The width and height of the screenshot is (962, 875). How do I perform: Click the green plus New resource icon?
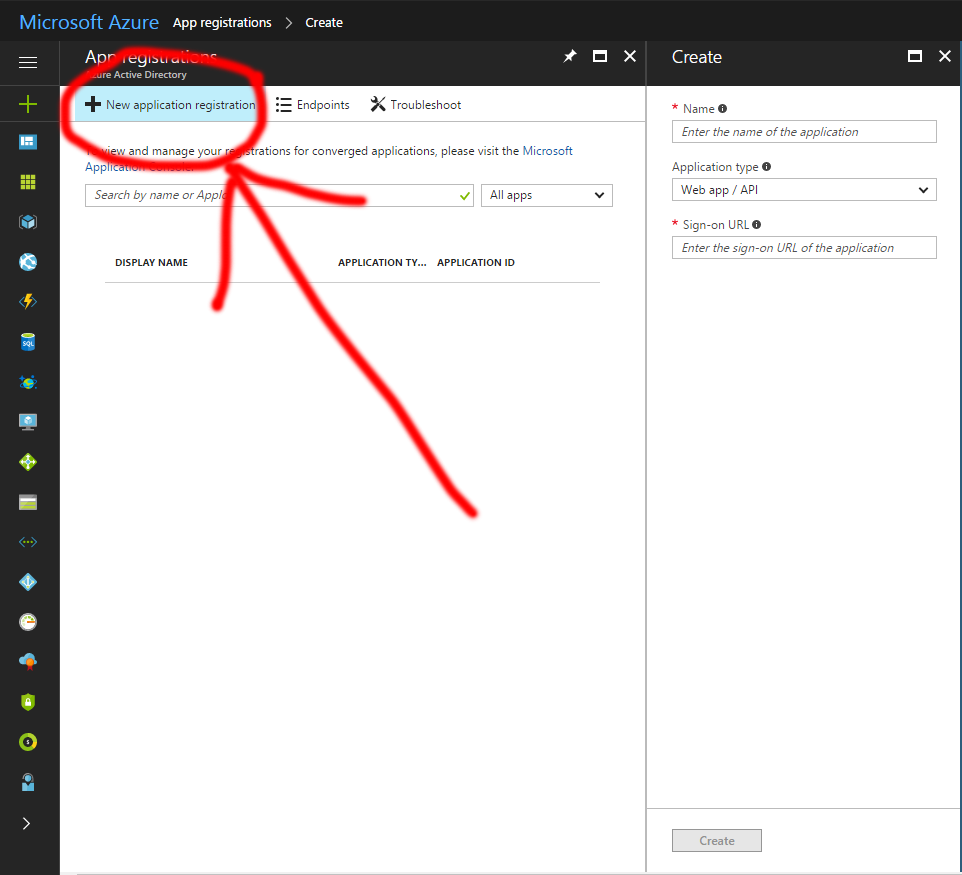coord(28,104)
